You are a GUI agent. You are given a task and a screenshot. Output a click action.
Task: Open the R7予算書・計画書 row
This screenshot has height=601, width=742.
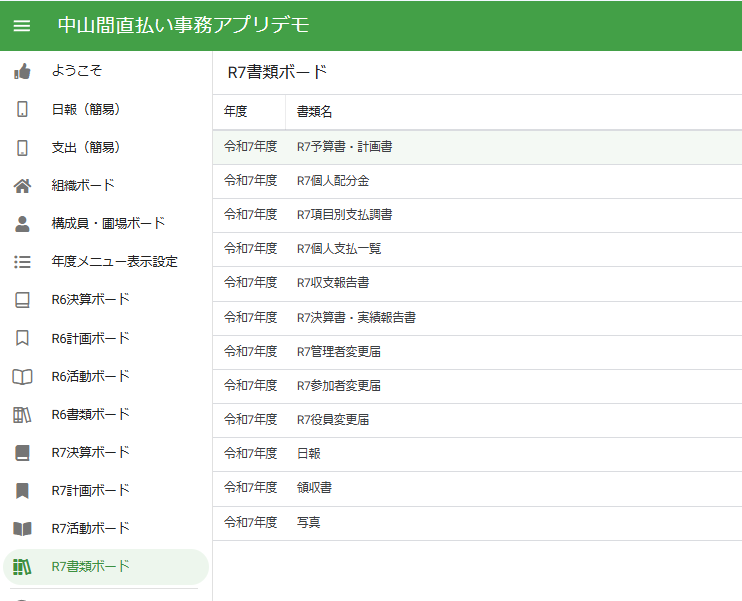point(477,147)
